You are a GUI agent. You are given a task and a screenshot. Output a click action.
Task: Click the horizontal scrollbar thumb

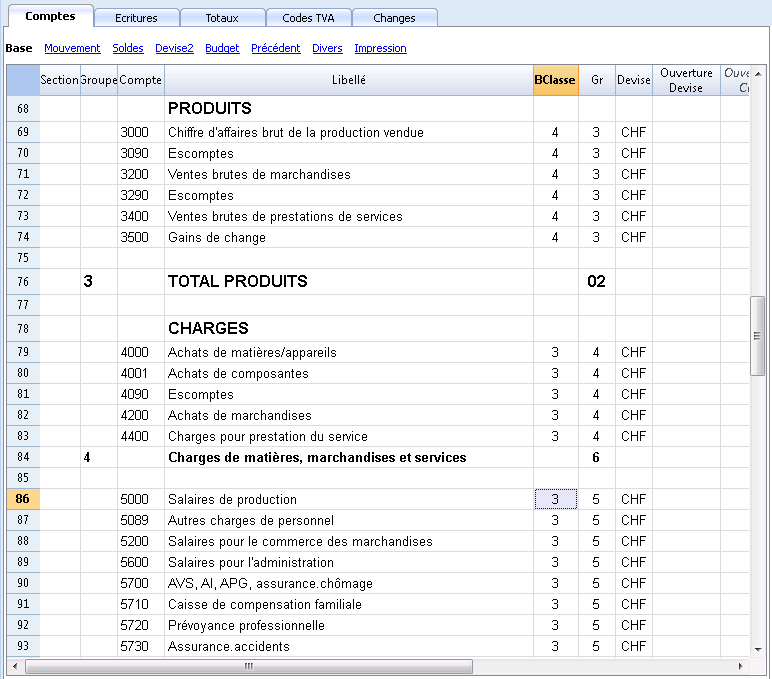pyautogui.click(x=249, y=666)
